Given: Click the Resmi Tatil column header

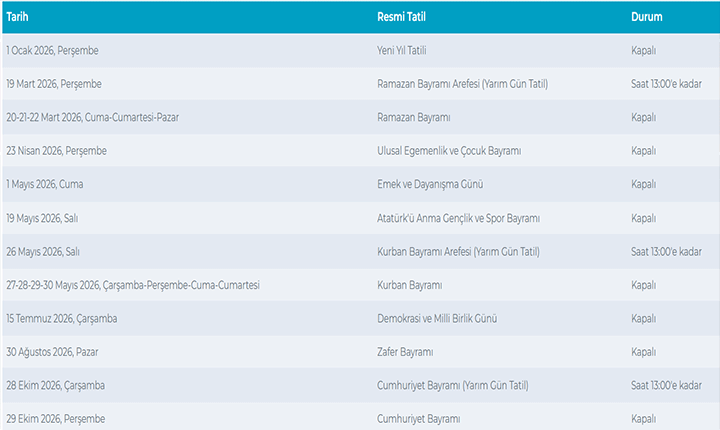Looking at the screenshot, I should pos(400,18).
